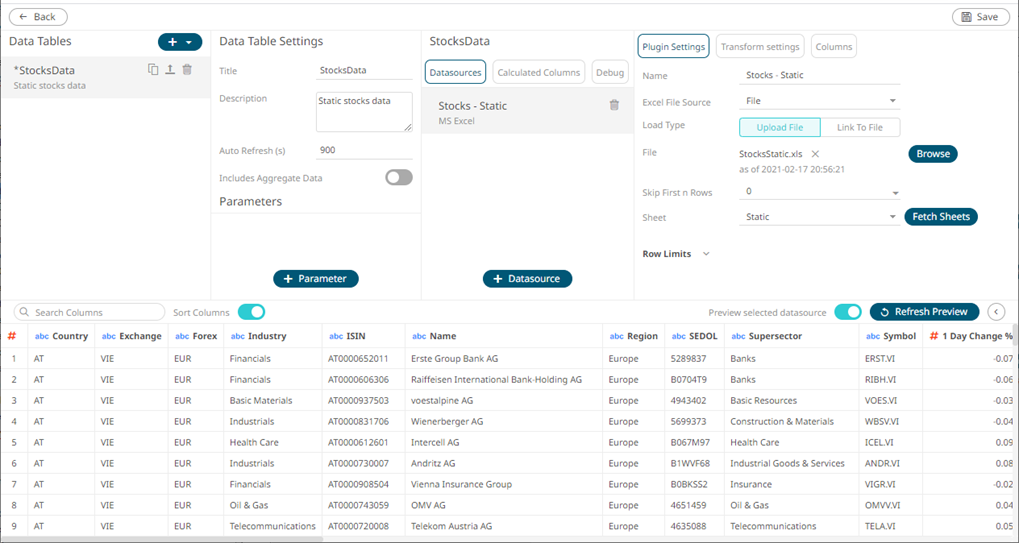
Task: Copy the StocksData data table
Action: [x=153, y=70]
